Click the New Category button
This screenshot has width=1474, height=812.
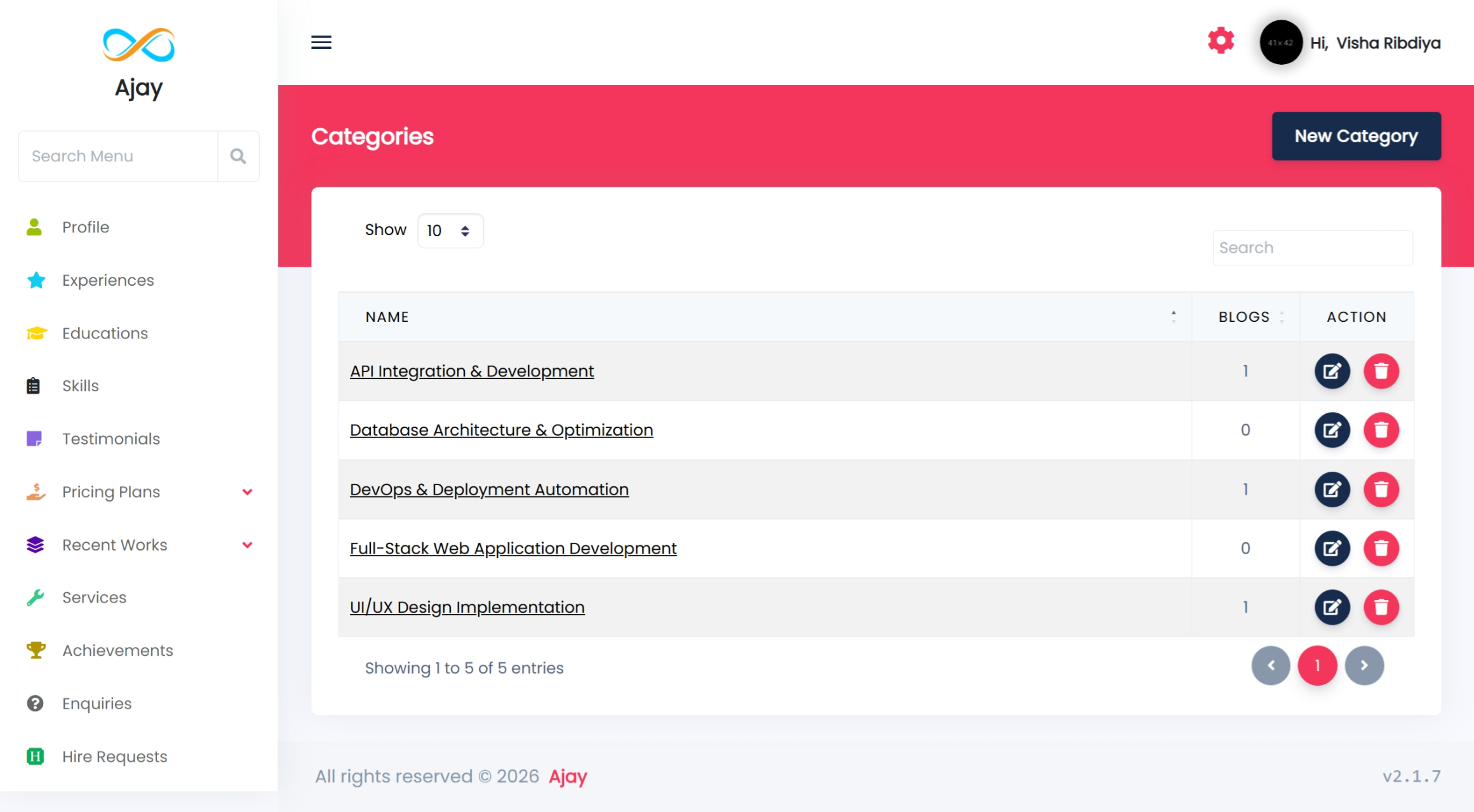click(x=1356, y=136)
